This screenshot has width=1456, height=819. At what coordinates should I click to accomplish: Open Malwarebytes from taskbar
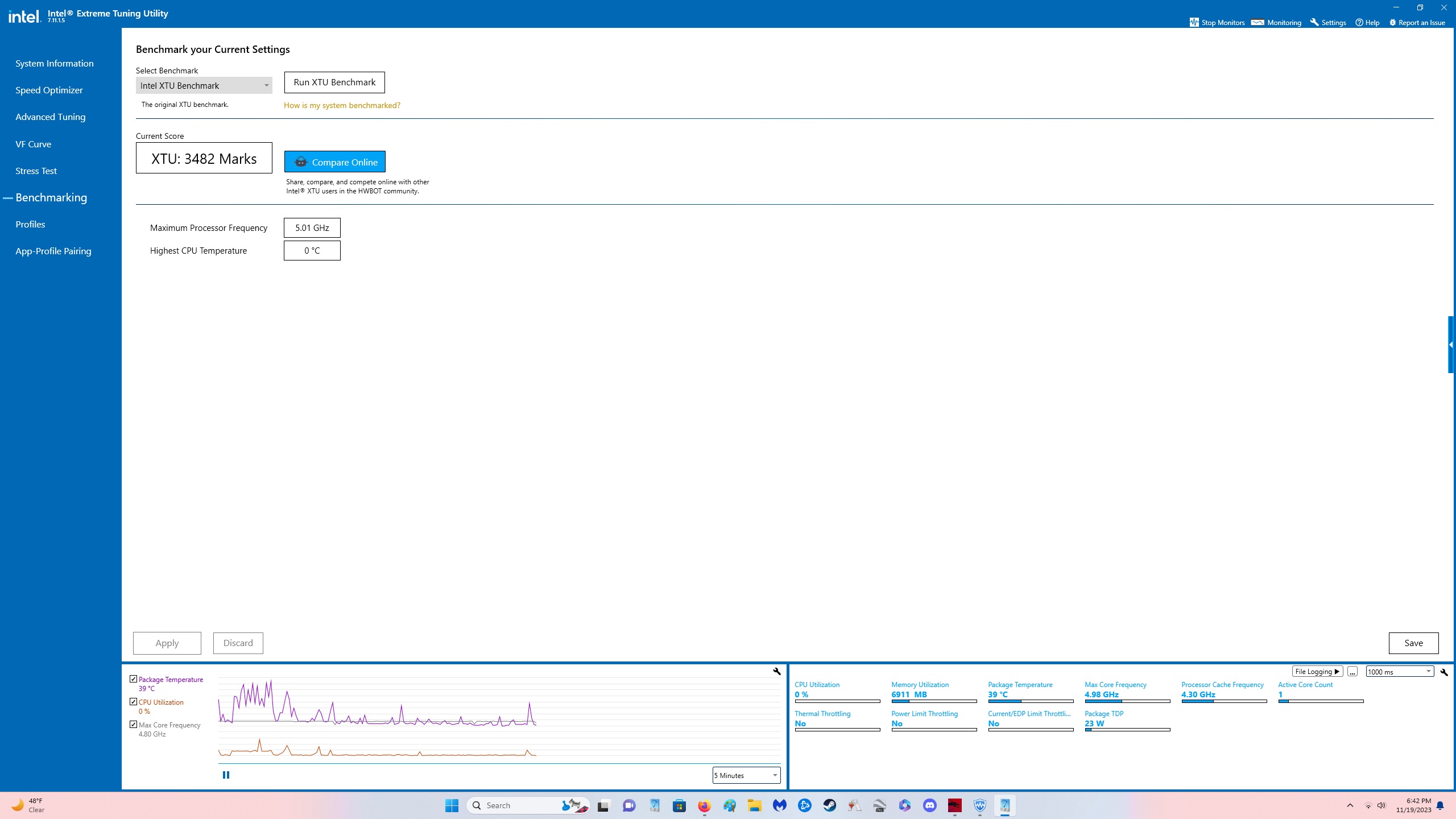tap(779, 805)
